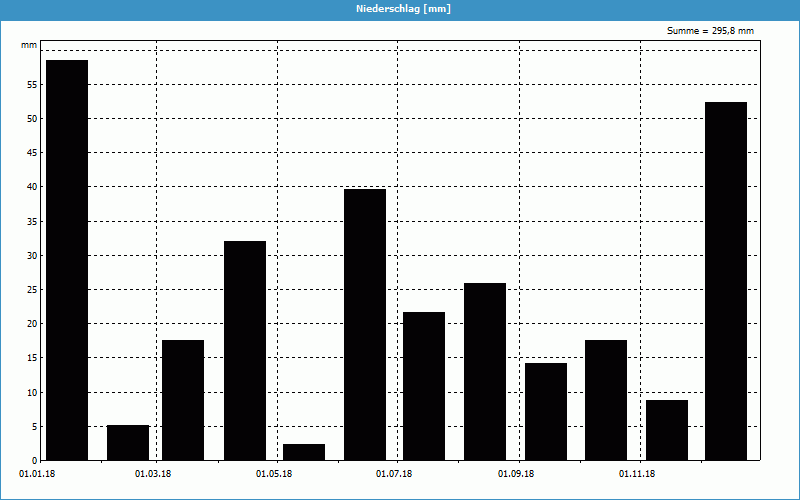Click the mm unit label on y-axis
800x500 pixels.
pos(29,46)
